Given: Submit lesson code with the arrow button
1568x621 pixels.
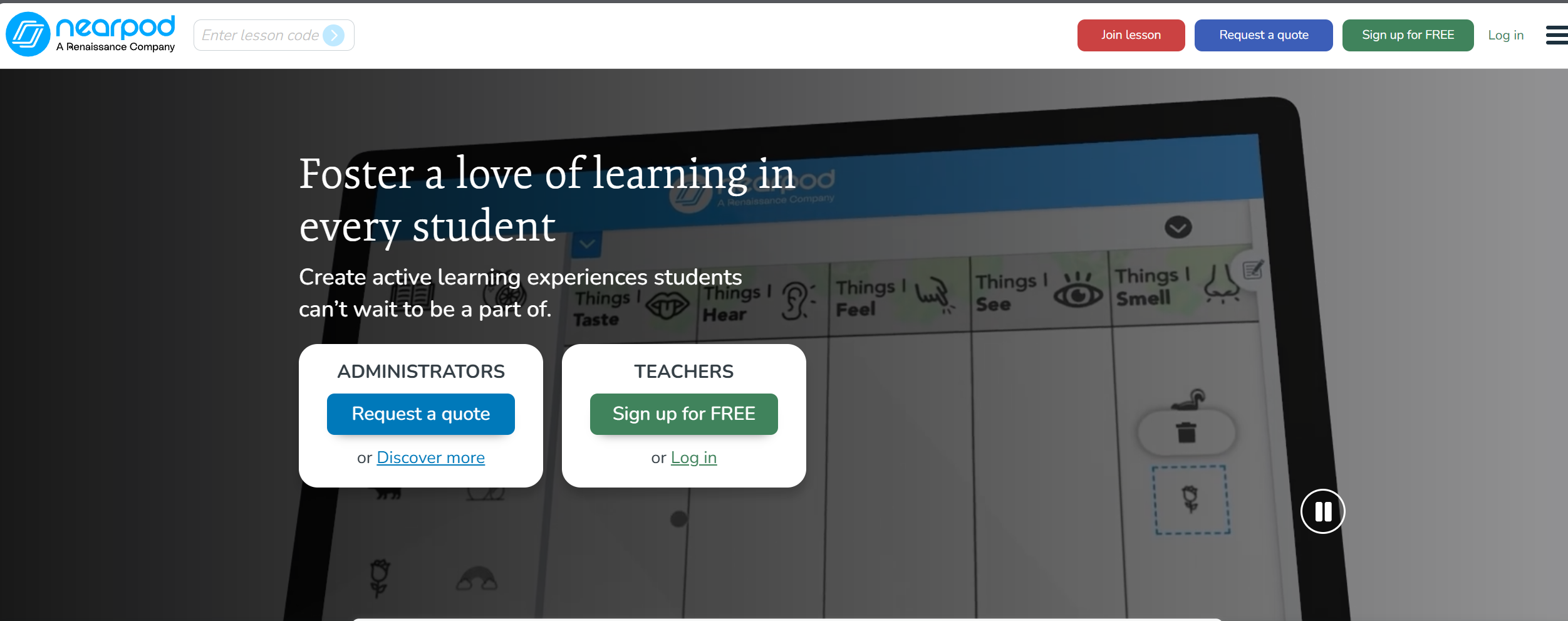Looking at the screenshot, I should (x=334, y=35).
